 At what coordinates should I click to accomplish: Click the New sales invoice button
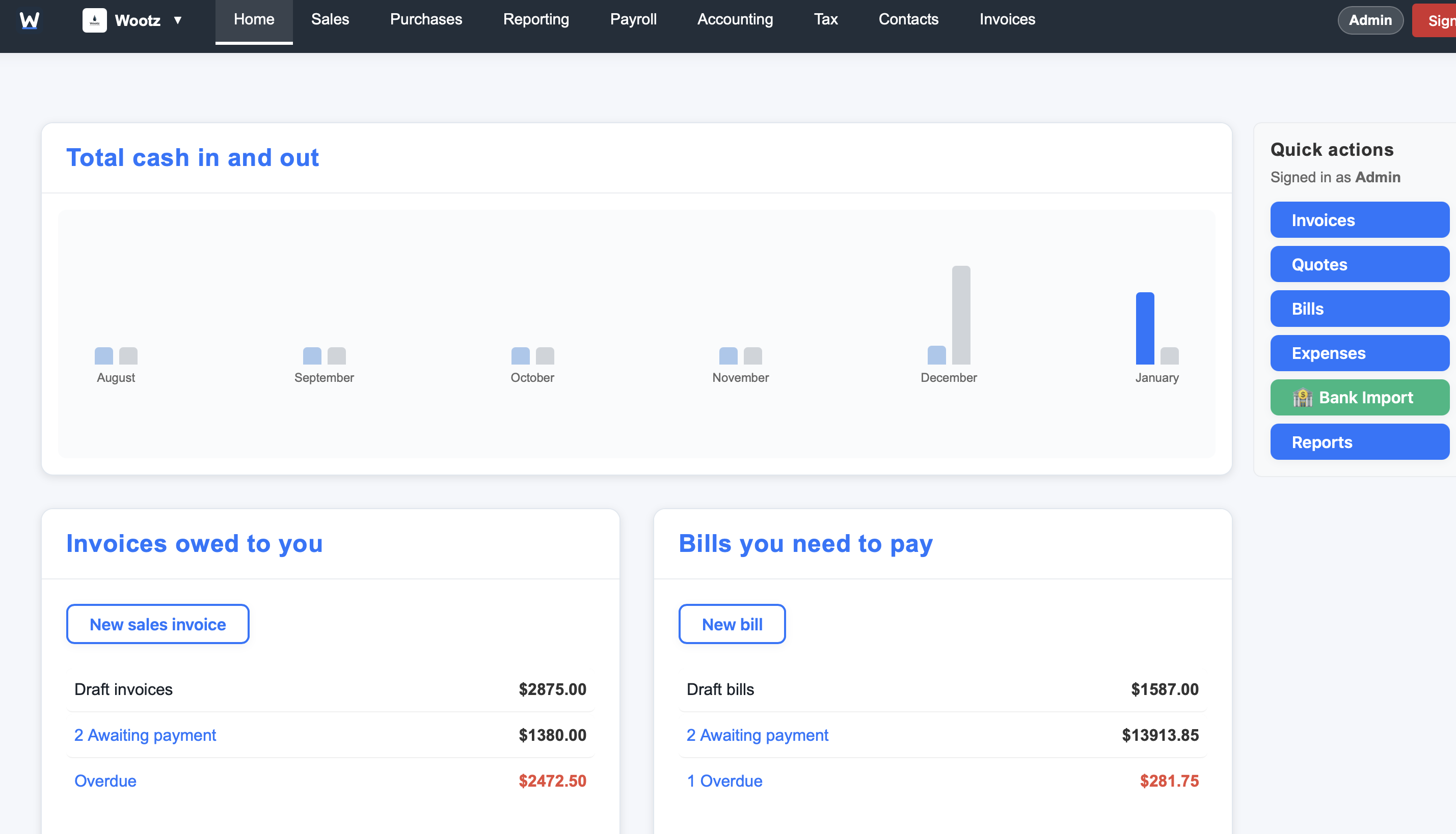[x=157, y=624]
